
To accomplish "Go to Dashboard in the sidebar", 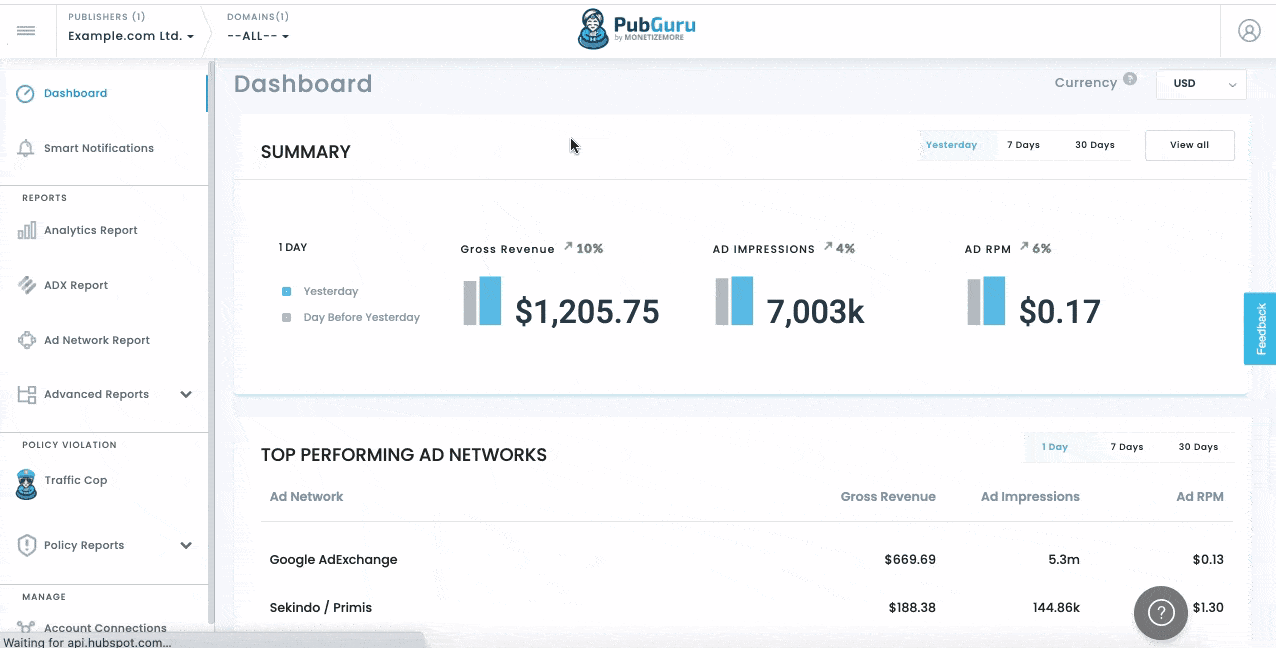I will [x=75, y=94].
